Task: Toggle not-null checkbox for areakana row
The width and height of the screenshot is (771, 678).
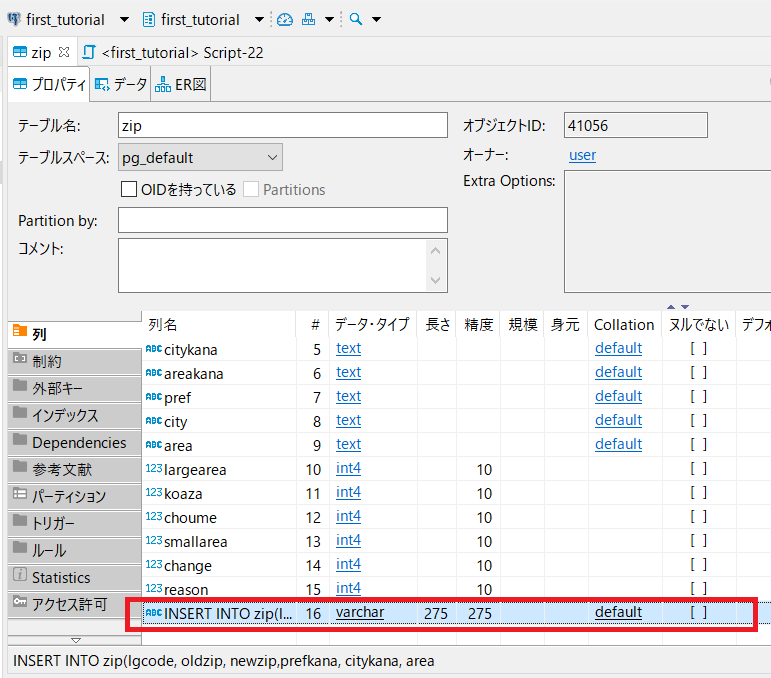Action: click(698, 373)
